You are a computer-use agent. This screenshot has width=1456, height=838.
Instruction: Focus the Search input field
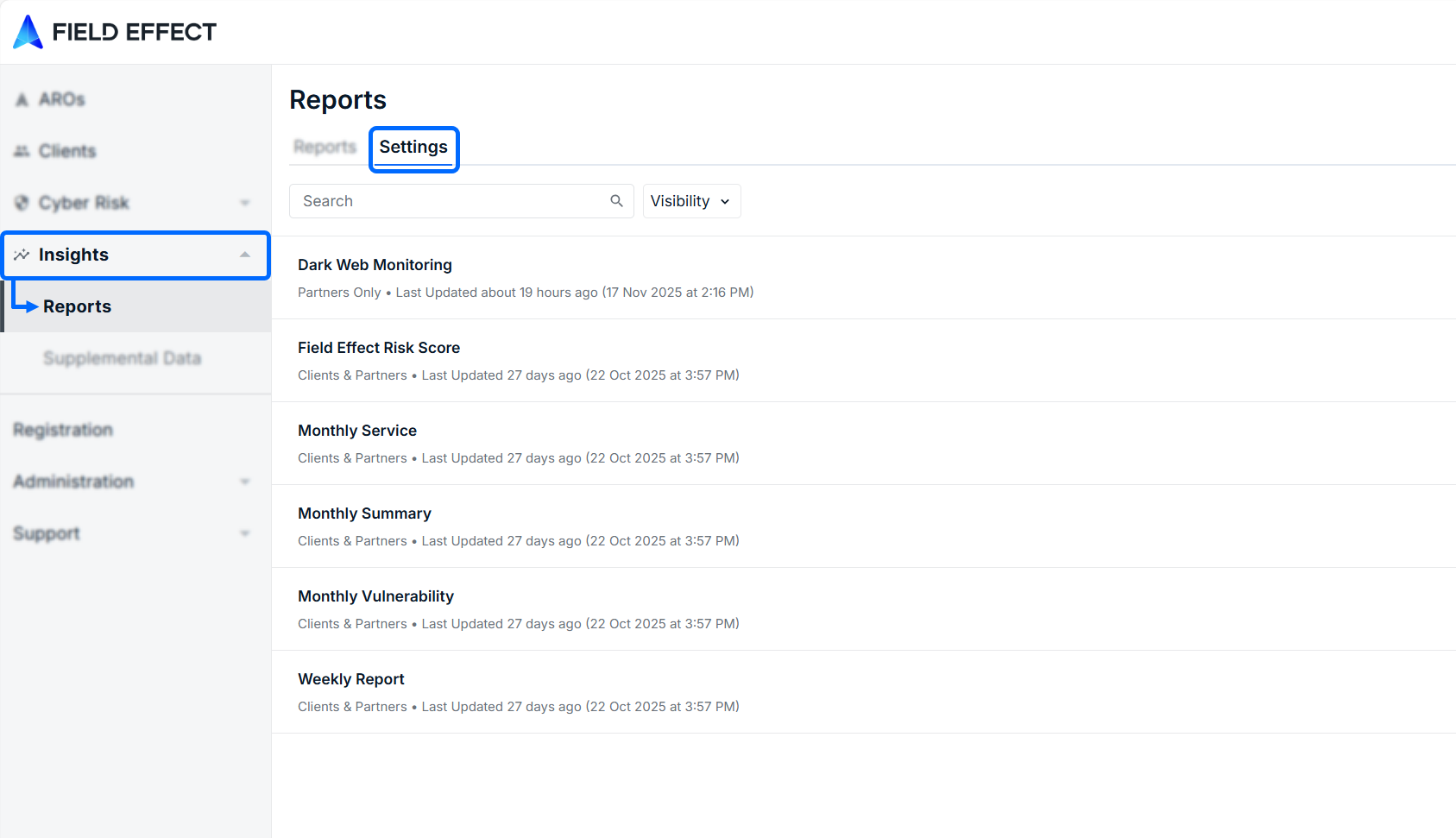click(462, 201)
